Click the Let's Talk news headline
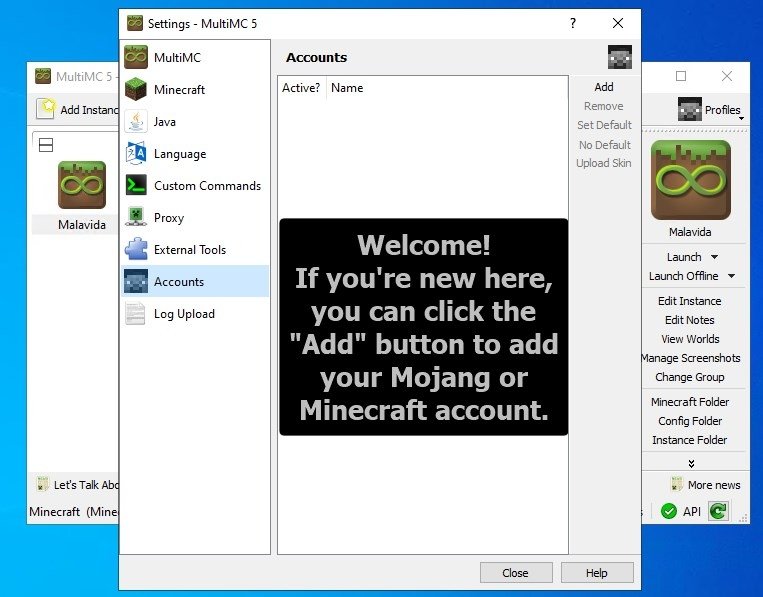 point(86,485)
